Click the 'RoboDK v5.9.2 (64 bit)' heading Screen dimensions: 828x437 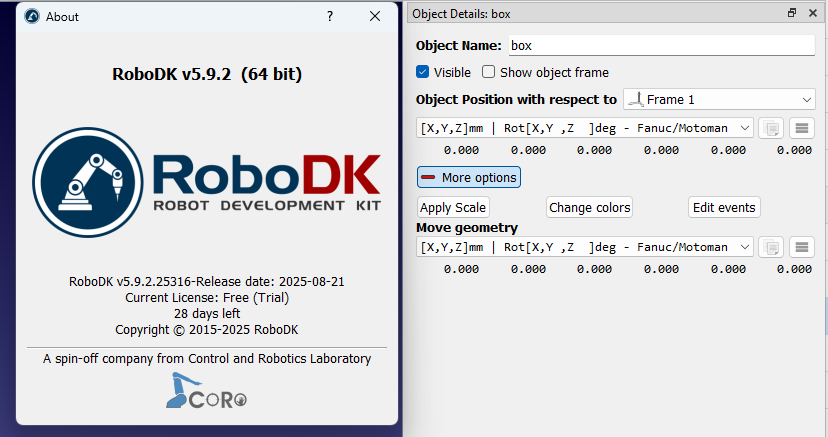coord(207,74)
